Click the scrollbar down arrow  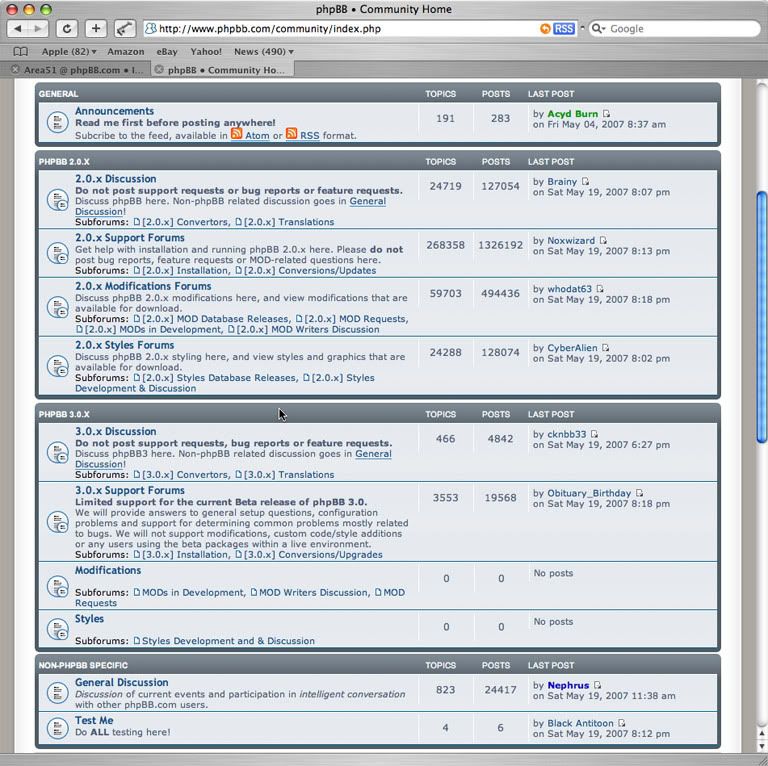coord(762,745)
